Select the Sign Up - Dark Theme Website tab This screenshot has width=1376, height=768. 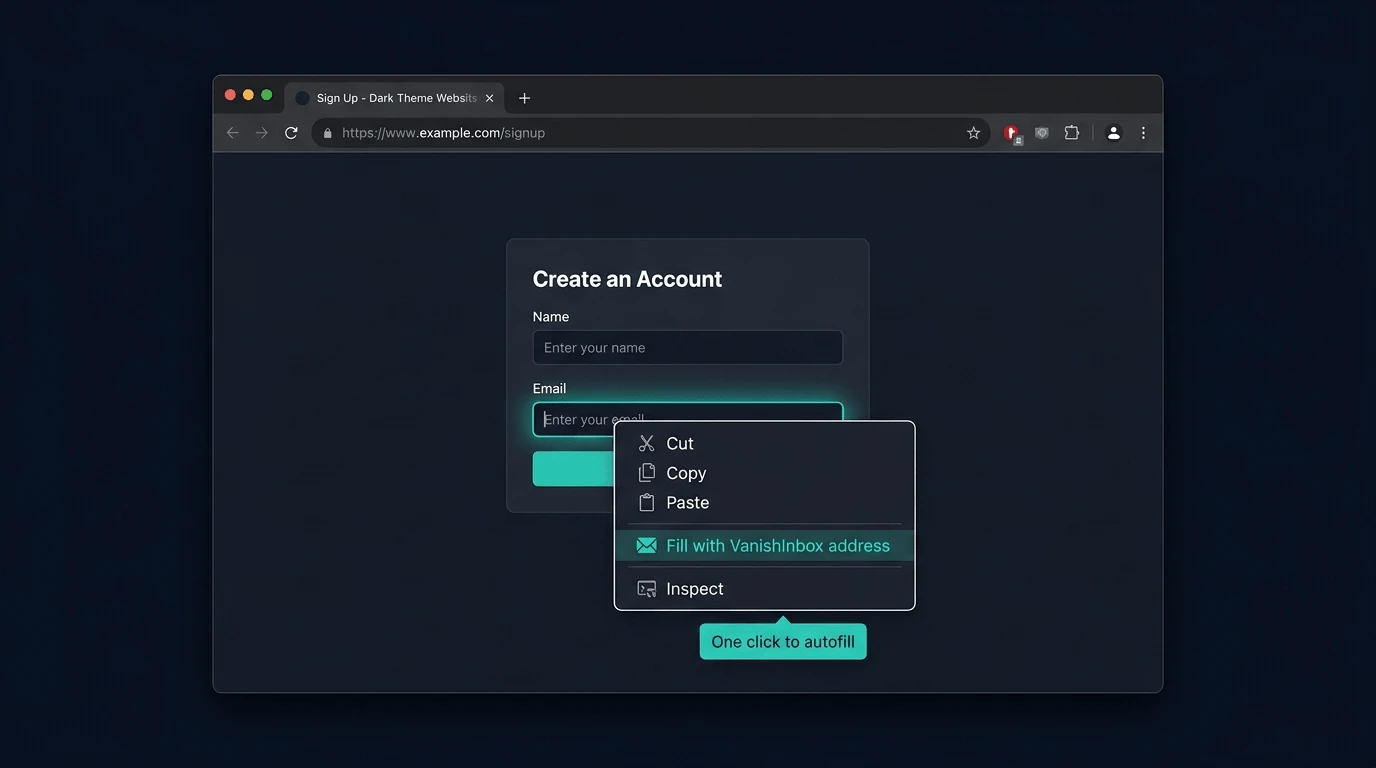tap(394, 98)
